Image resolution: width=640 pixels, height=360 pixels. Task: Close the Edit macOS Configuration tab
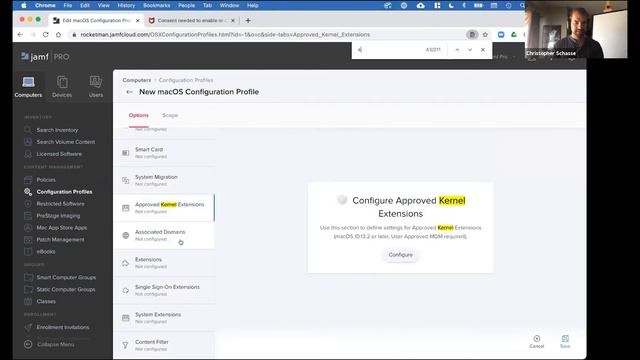(138, 20)
